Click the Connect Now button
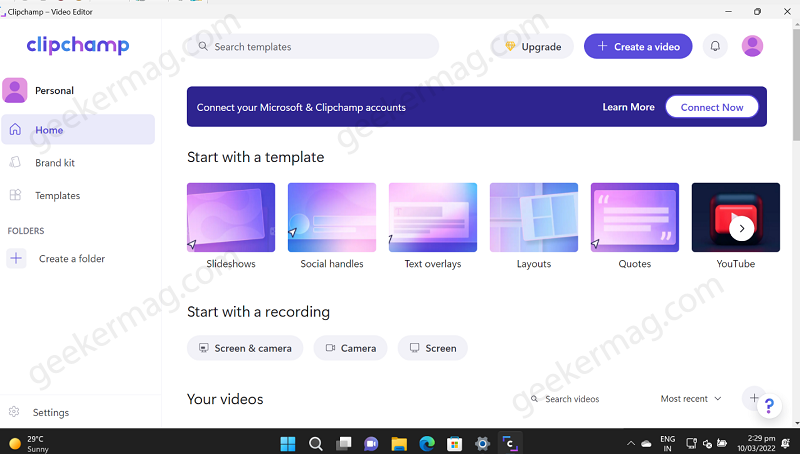 pos(712,107)
